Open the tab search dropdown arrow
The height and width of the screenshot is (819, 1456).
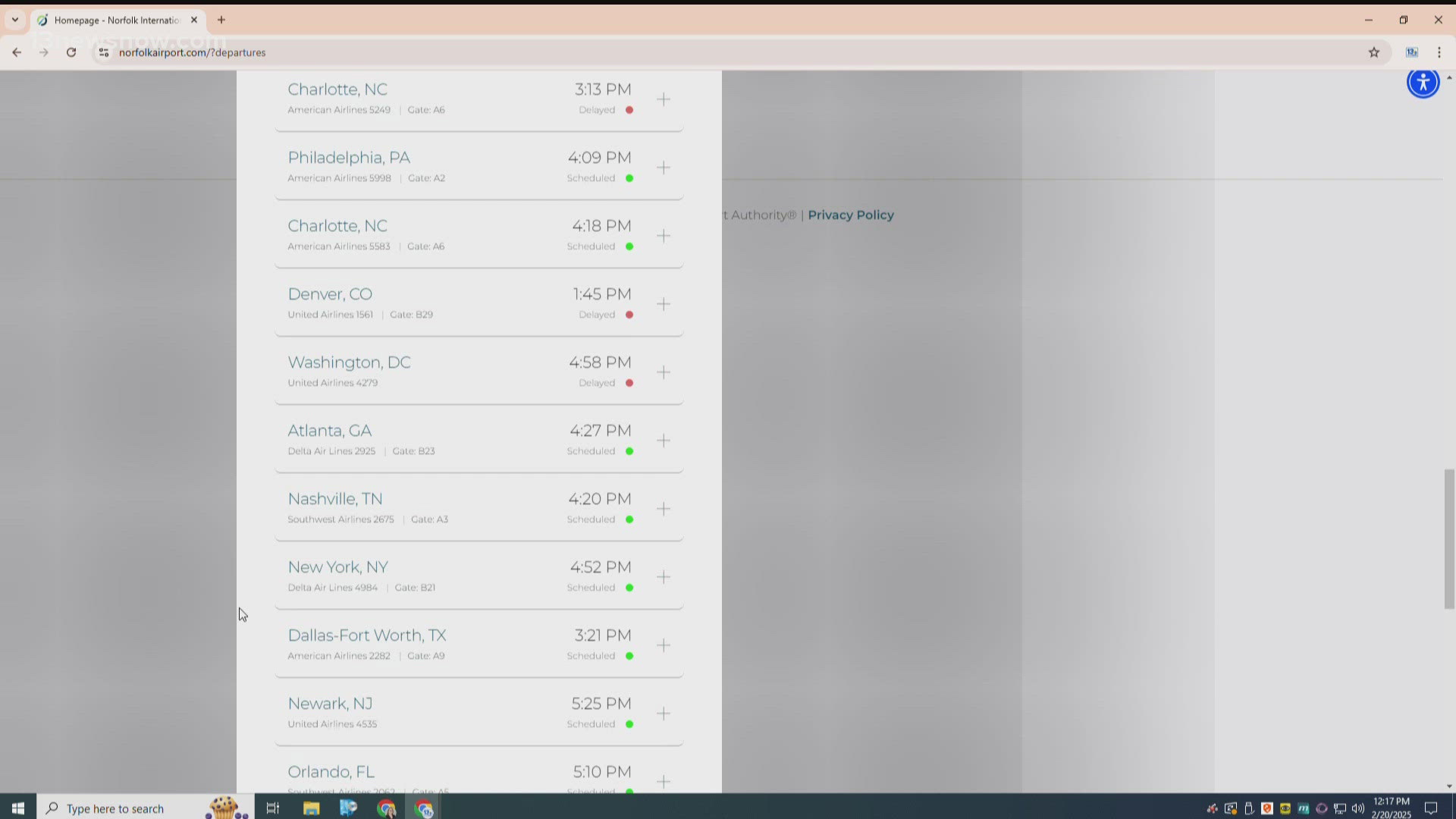14,20
